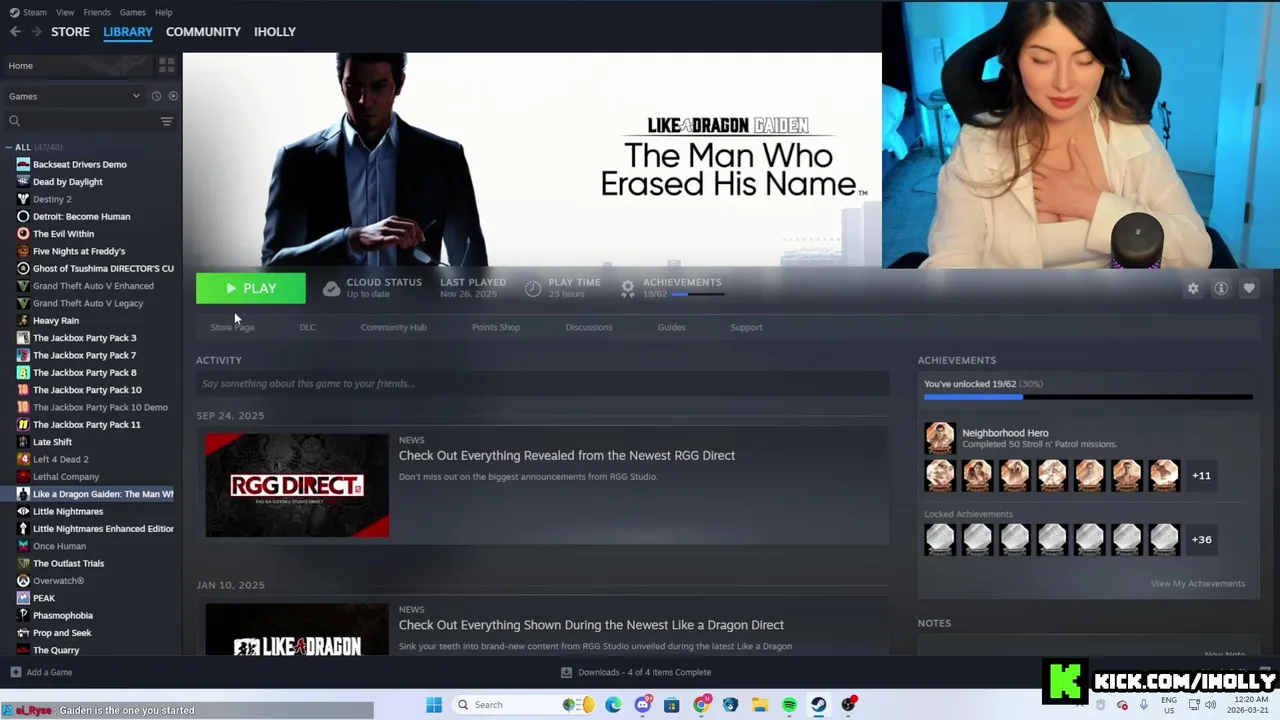Open the Discussions link
Viewport: 1280px width, 720px height.
coord(589,327)
